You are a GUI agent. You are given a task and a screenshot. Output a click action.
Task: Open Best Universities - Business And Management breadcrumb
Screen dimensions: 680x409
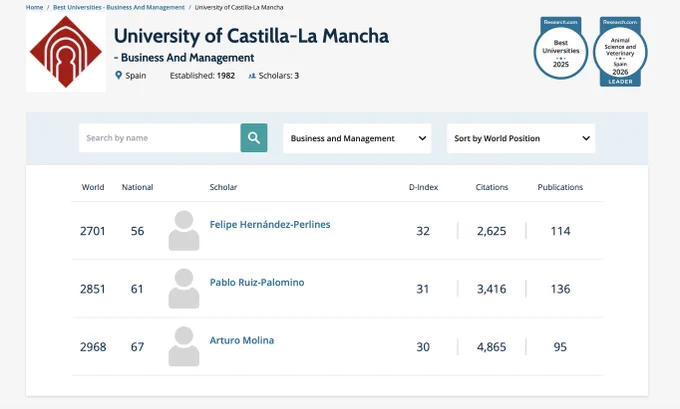tap(119, 7)
